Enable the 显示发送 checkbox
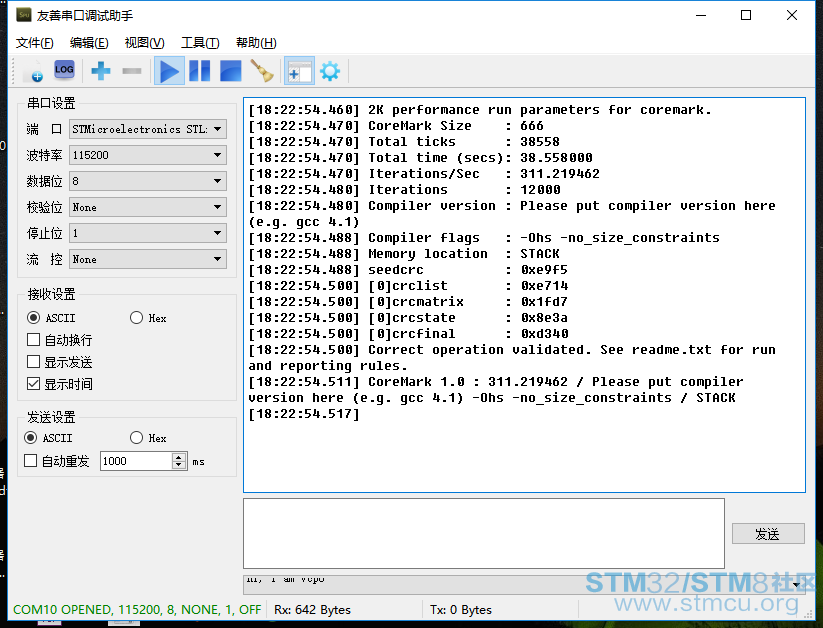 coord(33,362)
